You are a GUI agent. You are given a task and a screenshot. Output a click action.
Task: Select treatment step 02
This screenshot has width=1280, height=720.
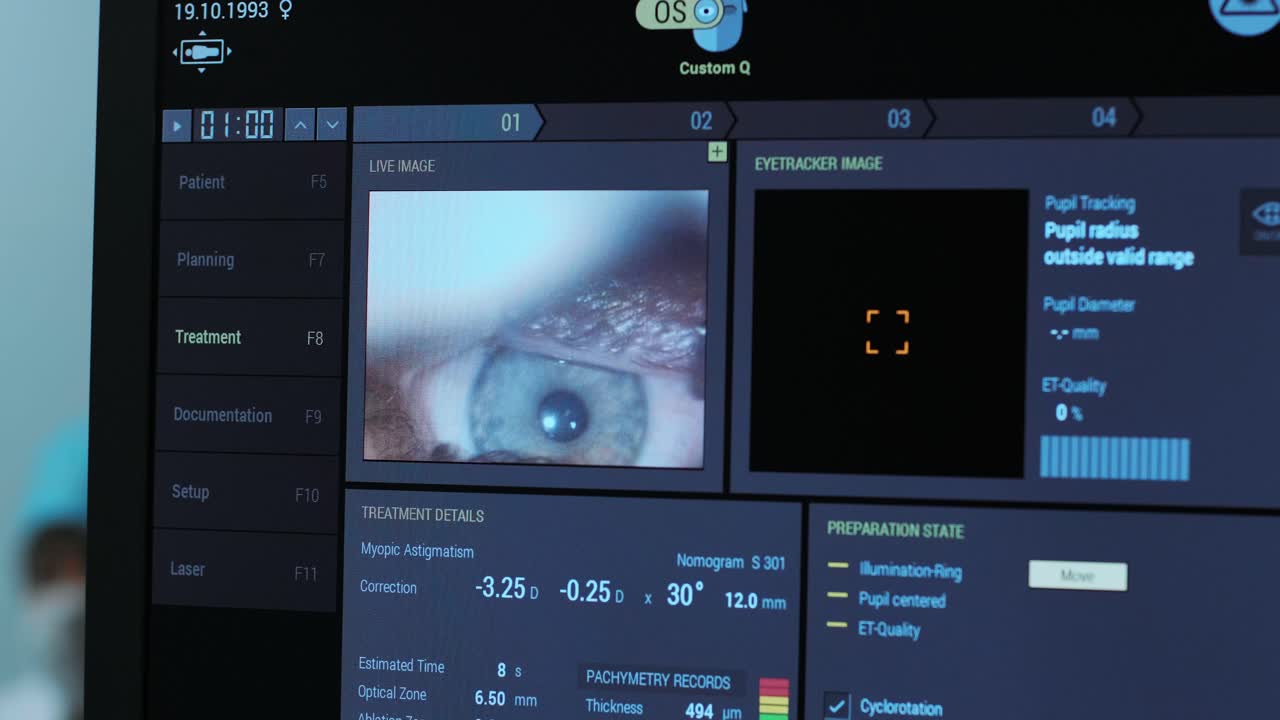point(700,119)
